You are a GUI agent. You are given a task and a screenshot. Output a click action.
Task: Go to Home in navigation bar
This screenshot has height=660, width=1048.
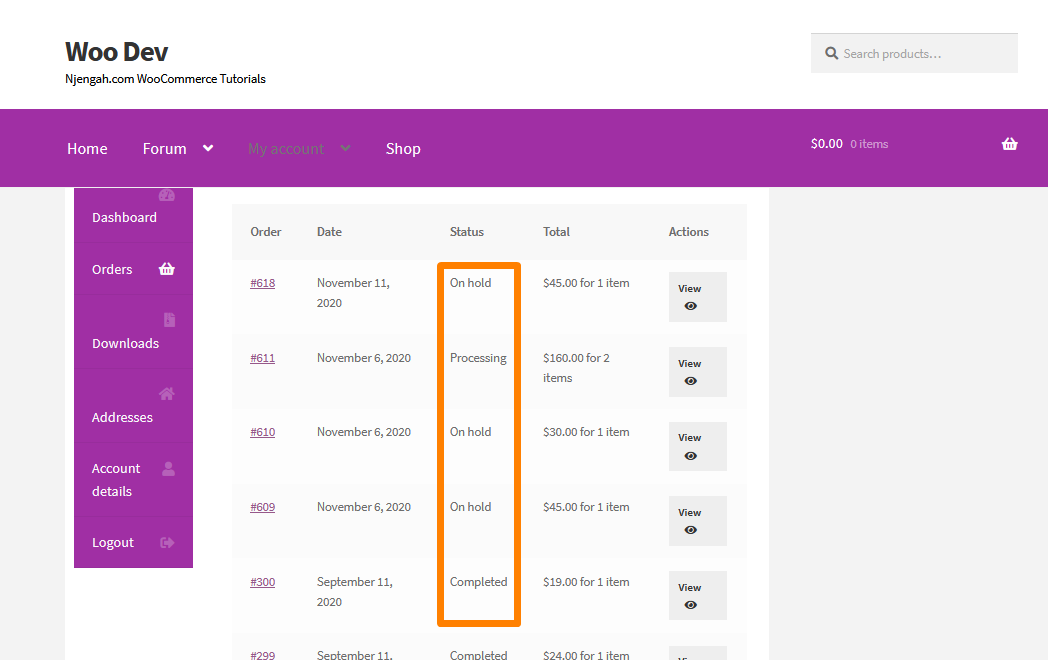point(87,148)
